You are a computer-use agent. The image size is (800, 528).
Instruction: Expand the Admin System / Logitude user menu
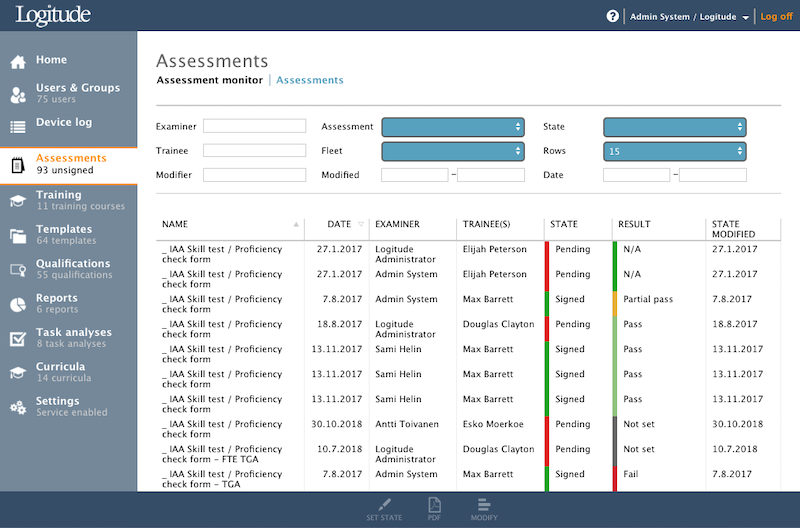coord(690,17)
